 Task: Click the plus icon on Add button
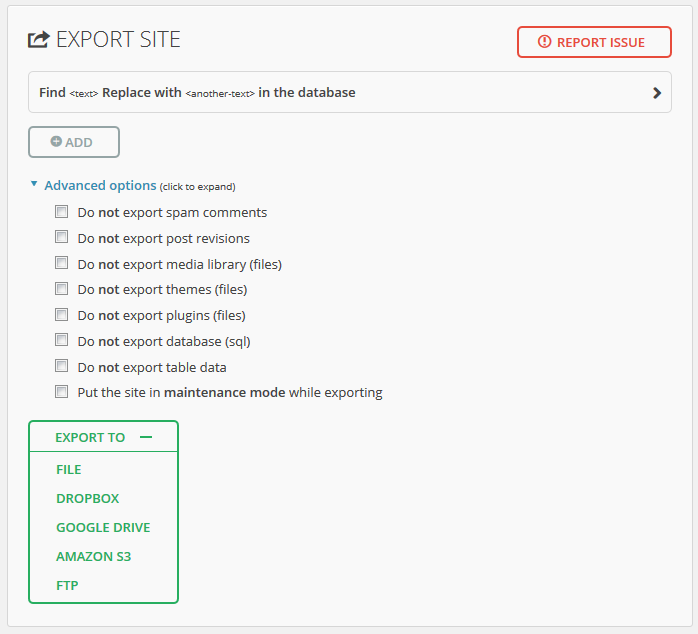pos(56,142)
